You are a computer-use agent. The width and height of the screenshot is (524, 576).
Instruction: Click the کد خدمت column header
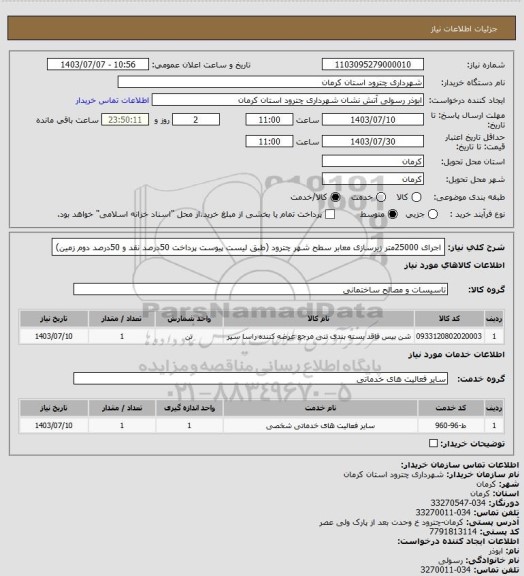click(451, 408)
